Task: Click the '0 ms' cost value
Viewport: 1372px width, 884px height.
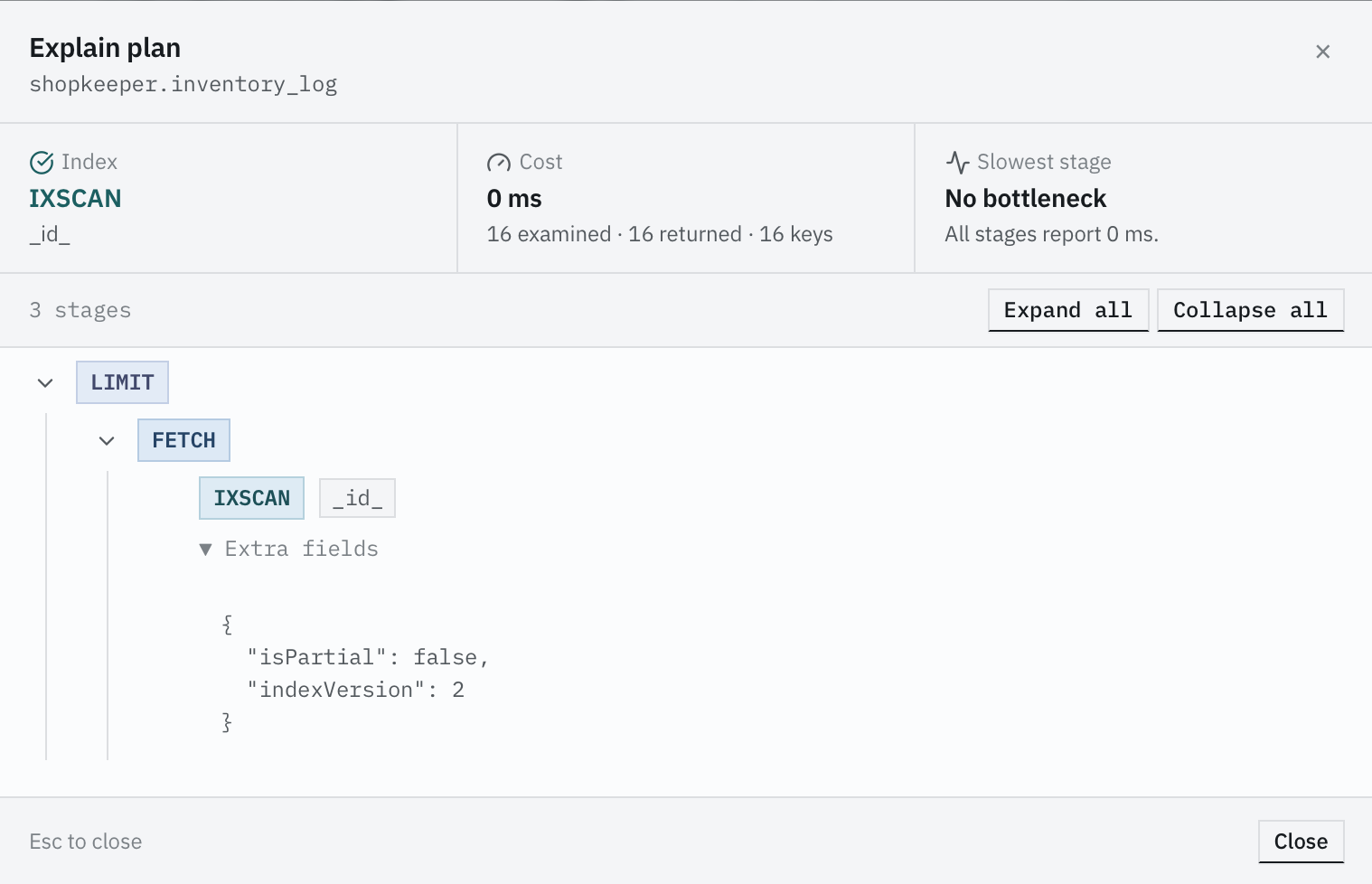Action: (514, 199)
